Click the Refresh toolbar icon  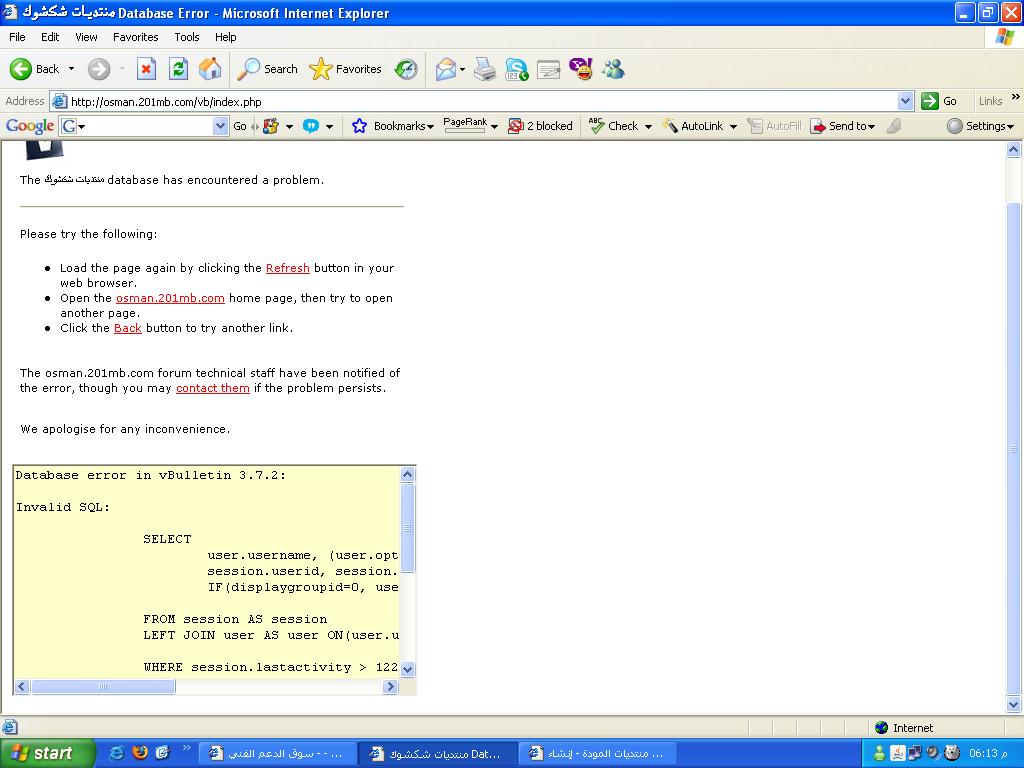[178, 69]
